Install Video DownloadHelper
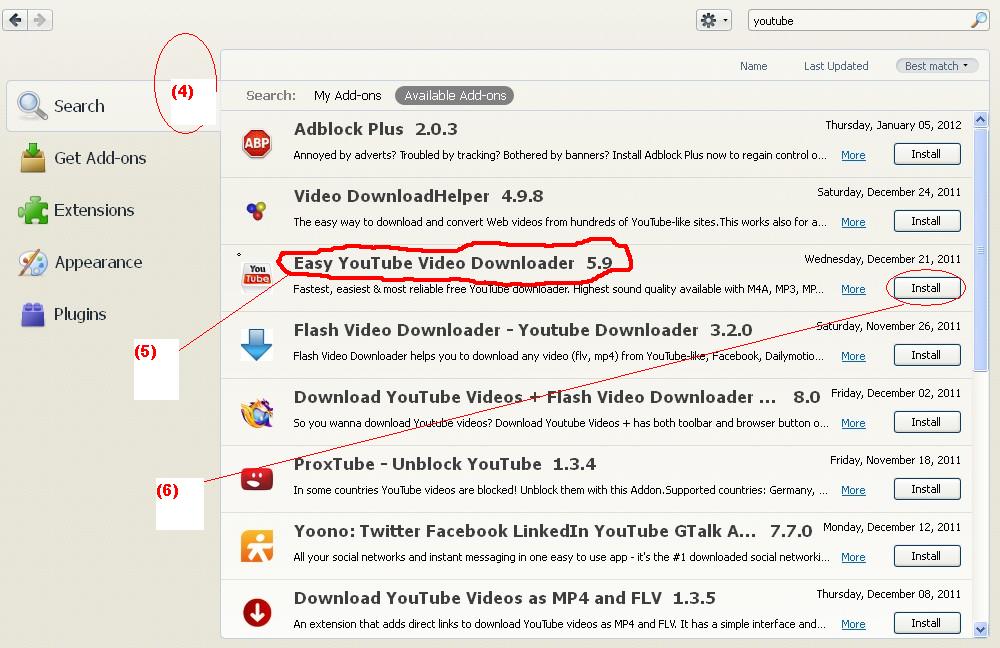1000x648 pixels. (927, 221)
